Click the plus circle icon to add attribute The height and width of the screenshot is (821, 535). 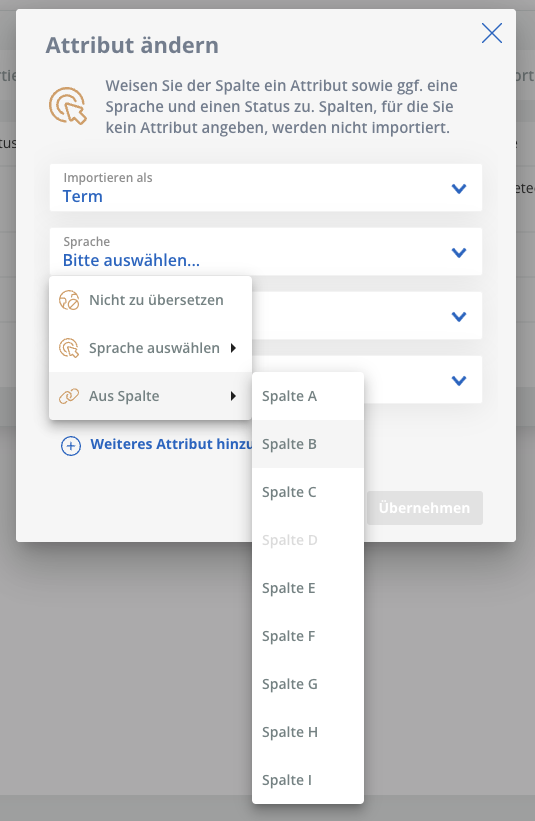tap(71, 446)
